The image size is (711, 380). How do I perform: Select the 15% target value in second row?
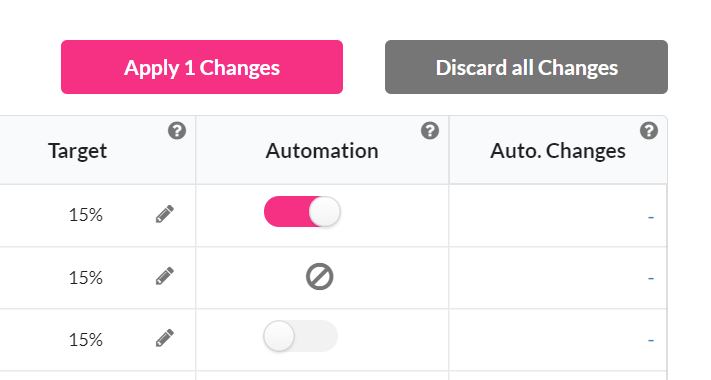pos(86,278)
